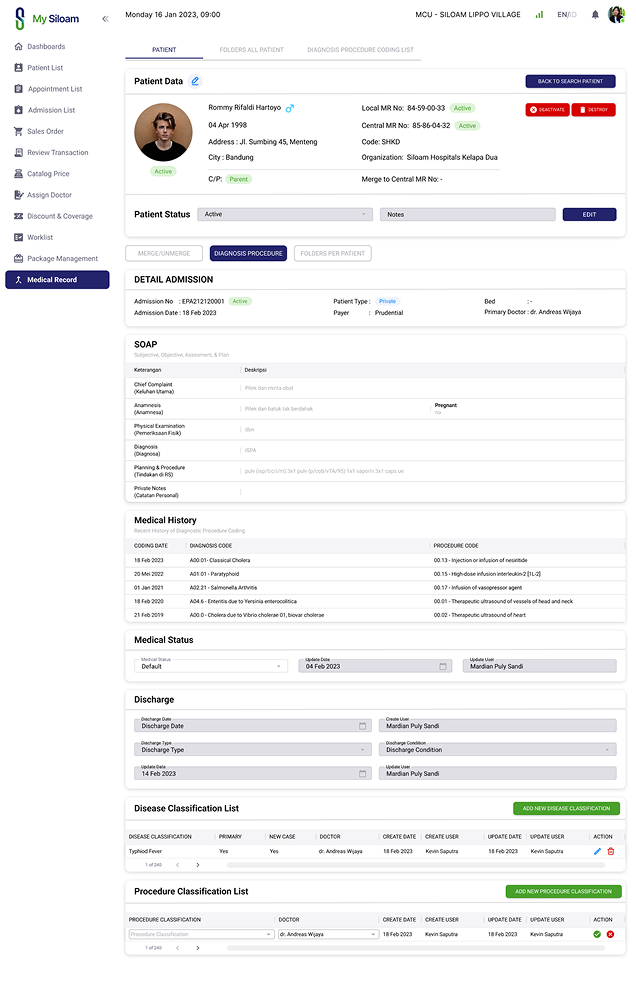Open the Medical Status Default dropdown
Image resolution: width=636 pixels, height=981 pixels.
click(211, 666)
